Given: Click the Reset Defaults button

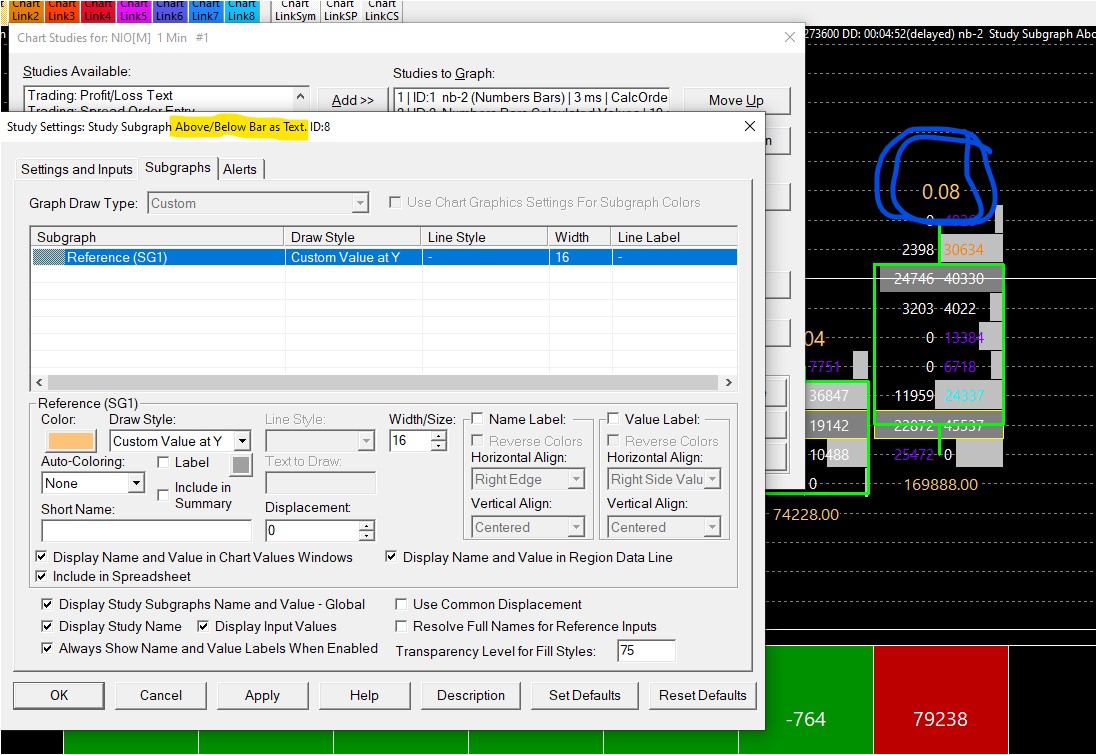Looking at the screenshot, I should (x=702, y=695).
